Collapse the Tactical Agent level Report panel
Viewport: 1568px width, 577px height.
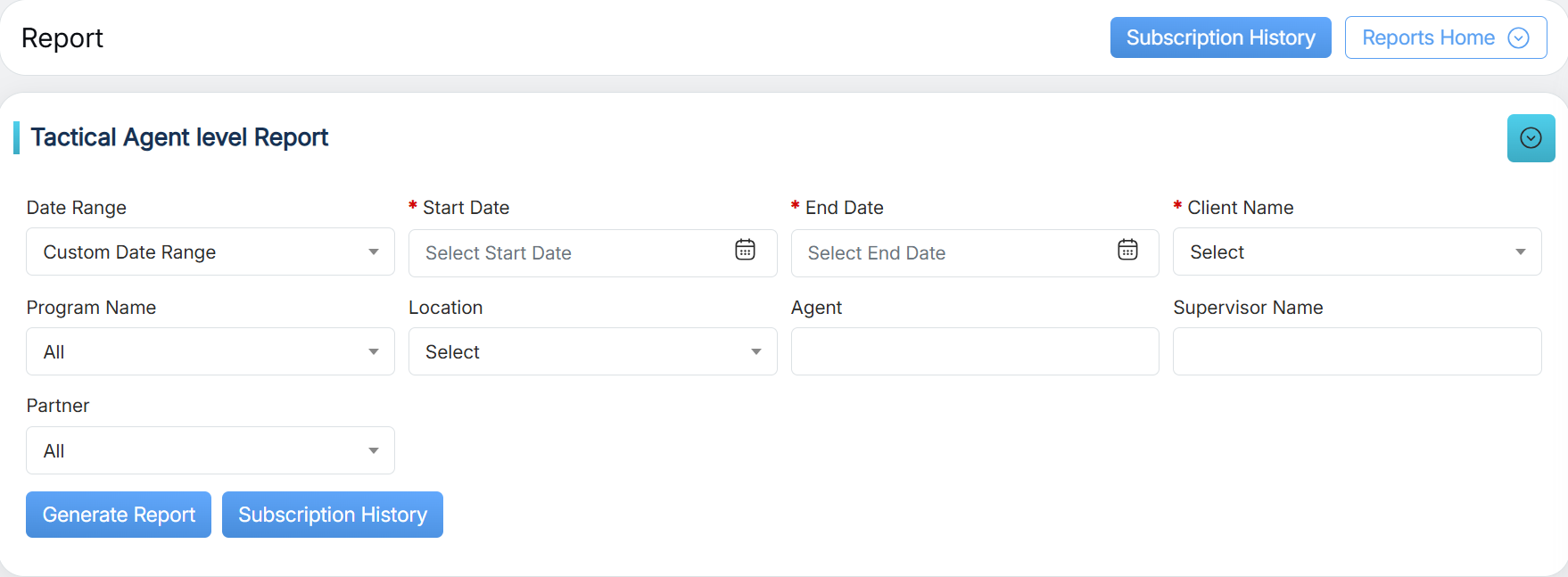[x=1531, y=138]
